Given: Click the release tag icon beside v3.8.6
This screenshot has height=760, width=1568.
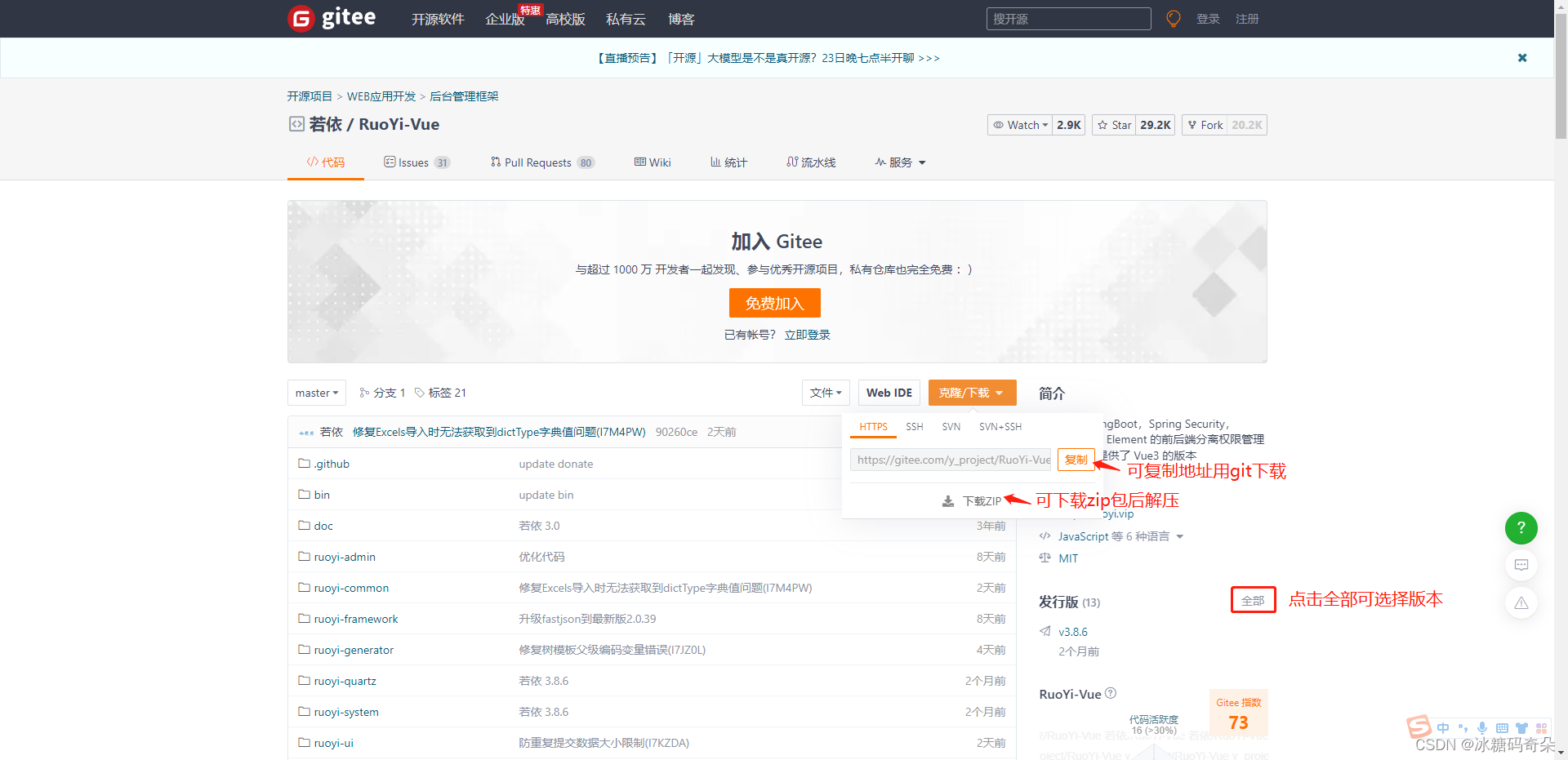Looking at the screenshot, I should tap(1045, 631).
